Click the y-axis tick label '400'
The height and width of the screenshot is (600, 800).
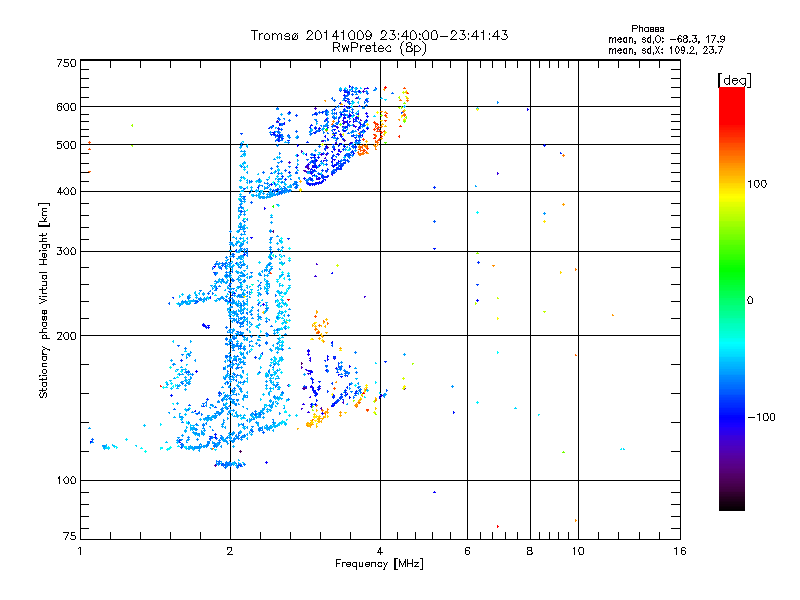[x=66, y=192]
